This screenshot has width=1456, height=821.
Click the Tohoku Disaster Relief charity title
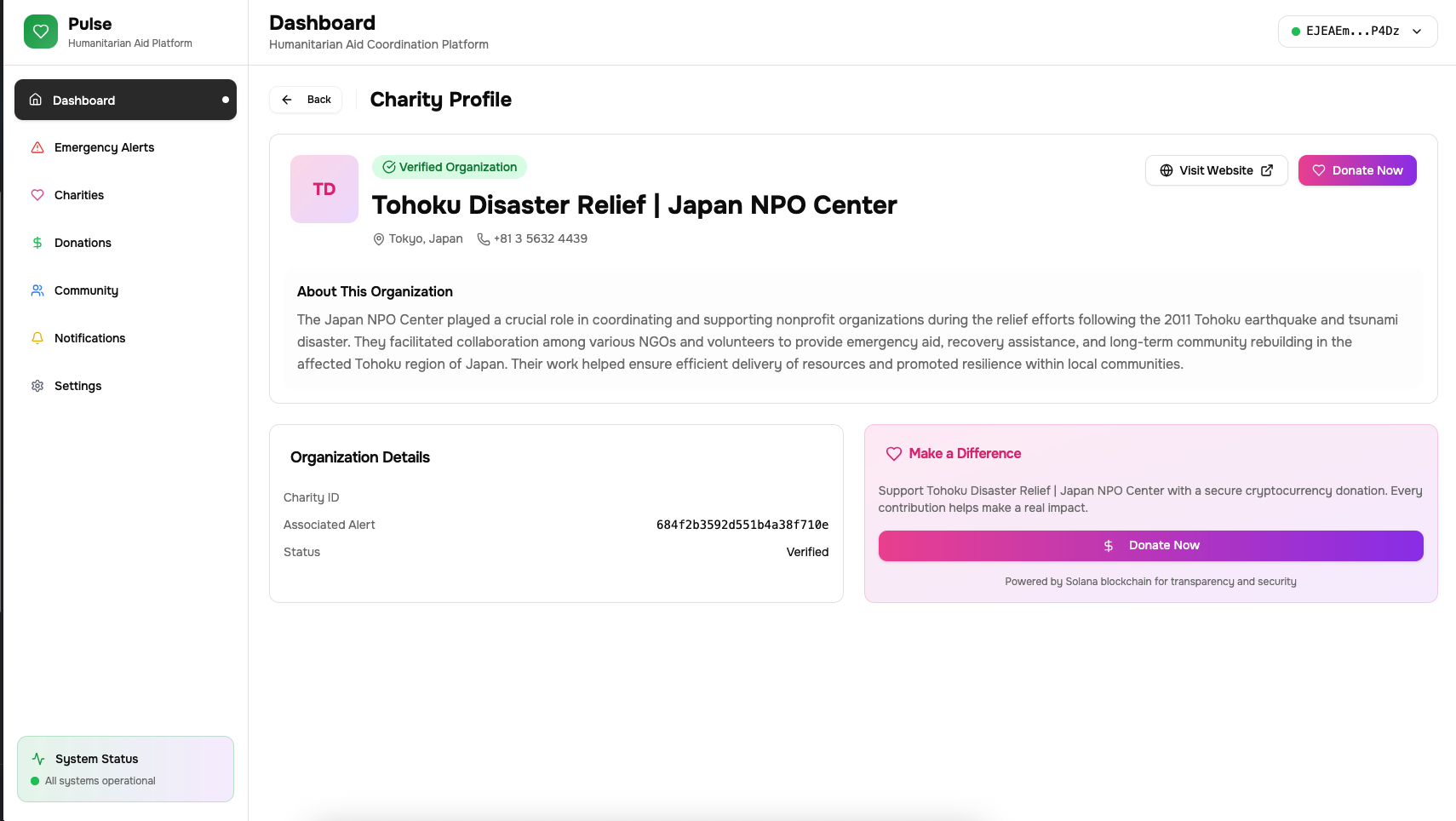634,205
